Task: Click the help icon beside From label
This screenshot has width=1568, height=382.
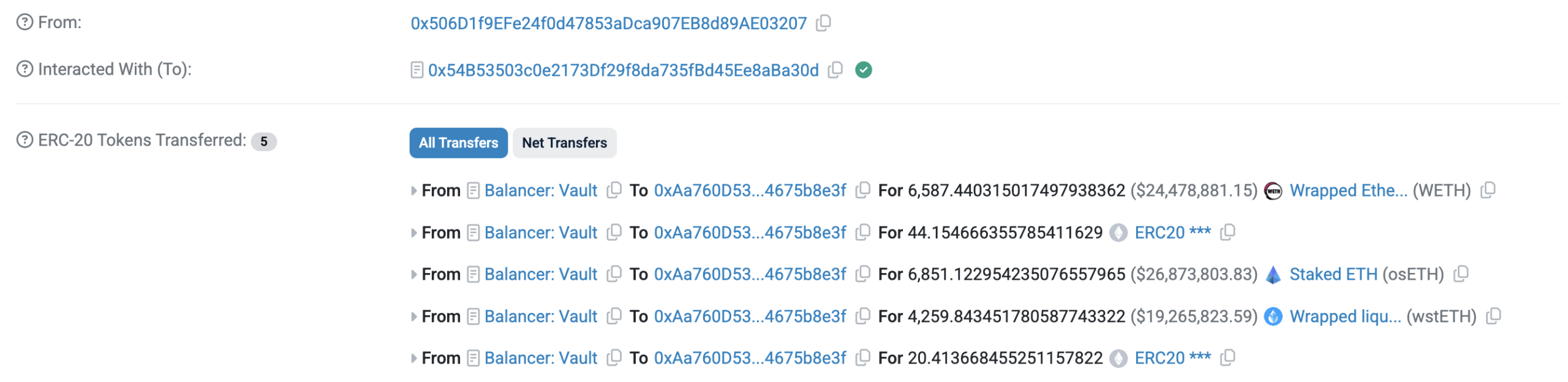Action: tap(24, 23)
